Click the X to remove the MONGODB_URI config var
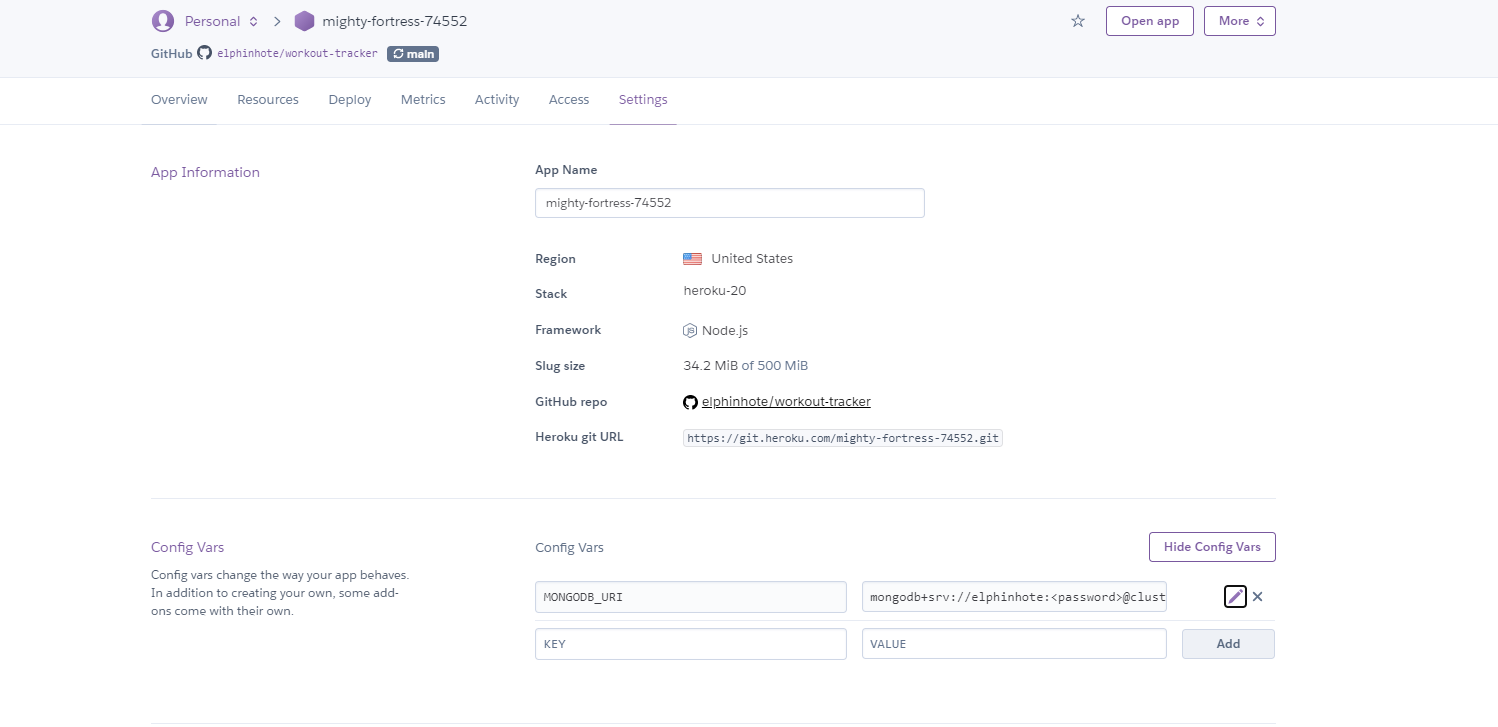 [1257, 596]
